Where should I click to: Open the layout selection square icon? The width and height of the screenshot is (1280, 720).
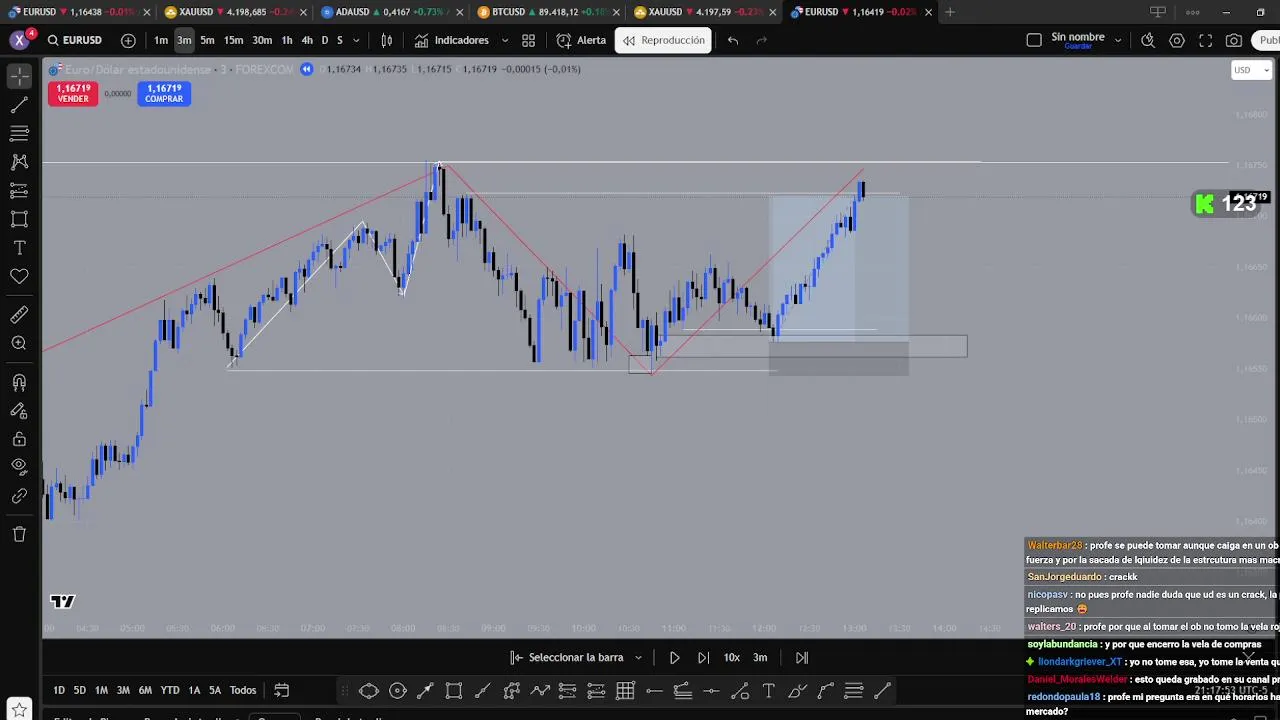[x=1034, y=40]
